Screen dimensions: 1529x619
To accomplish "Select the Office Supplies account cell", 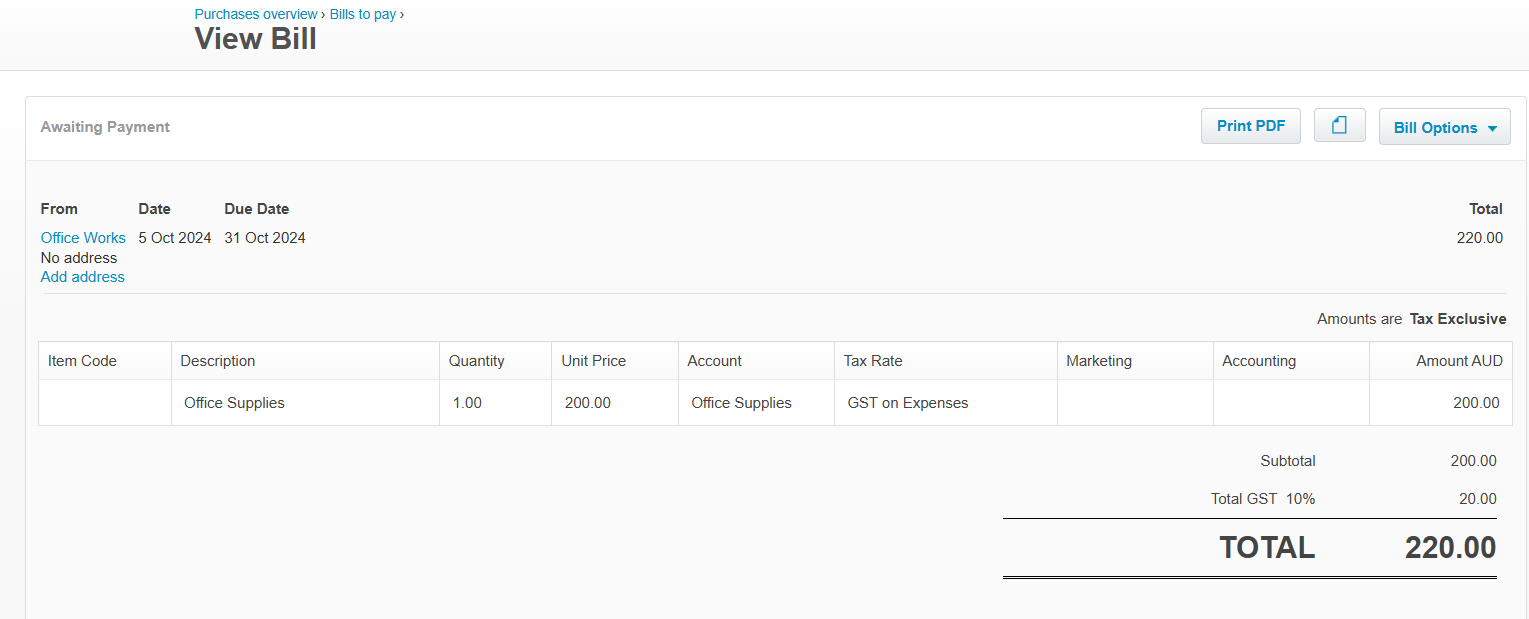I will coord(741,403).
